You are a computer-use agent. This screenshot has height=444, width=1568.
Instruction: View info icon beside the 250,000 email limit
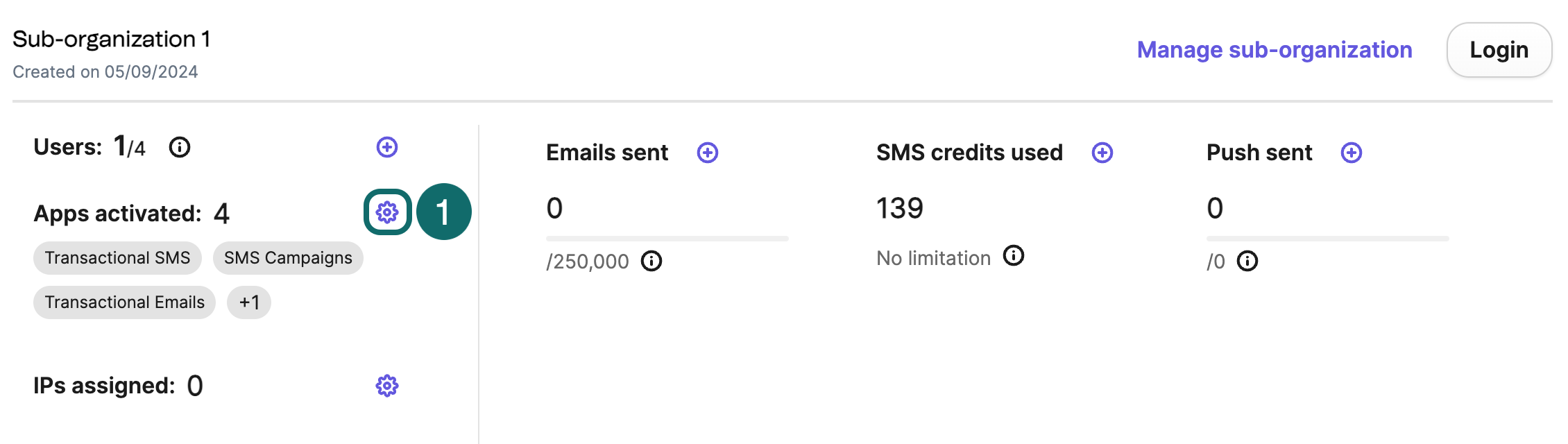(x=651, y=262)
